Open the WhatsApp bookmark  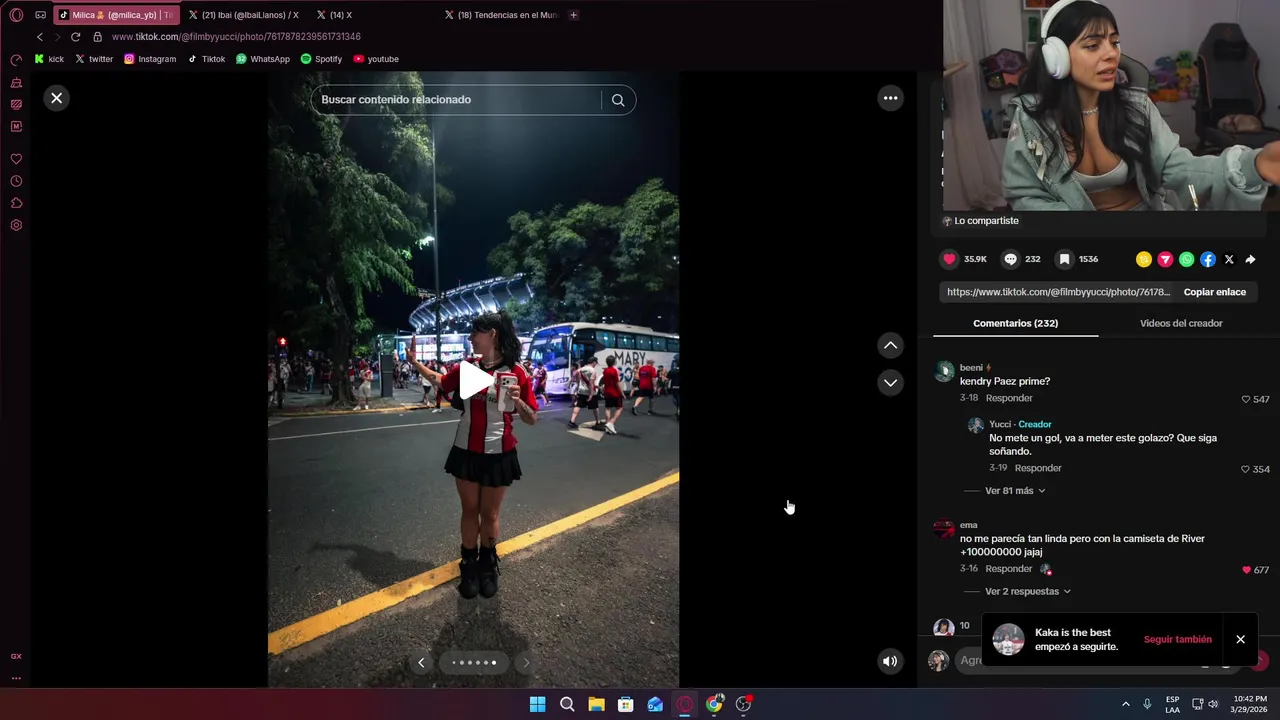263,59
